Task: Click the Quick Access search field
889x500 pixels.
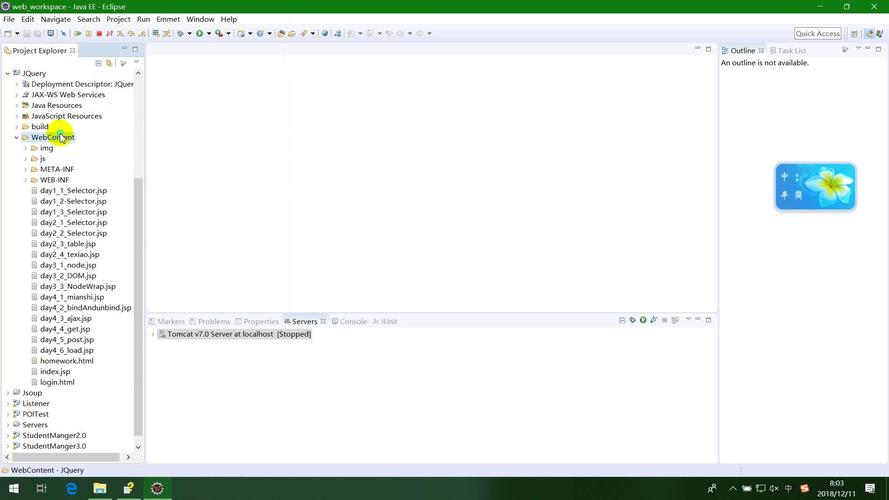Action: pyautogui.click(x=818, y=33)
